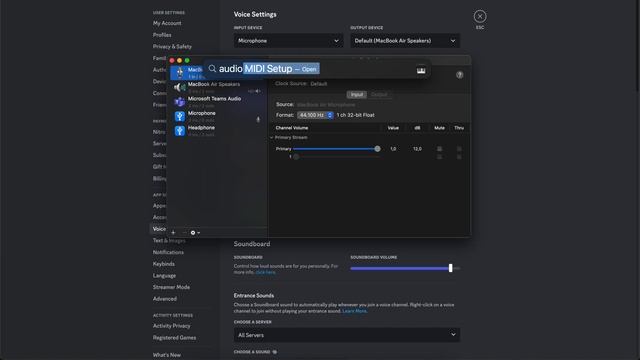Toggle Thru checkbox for channel 1

pos(459,157)
